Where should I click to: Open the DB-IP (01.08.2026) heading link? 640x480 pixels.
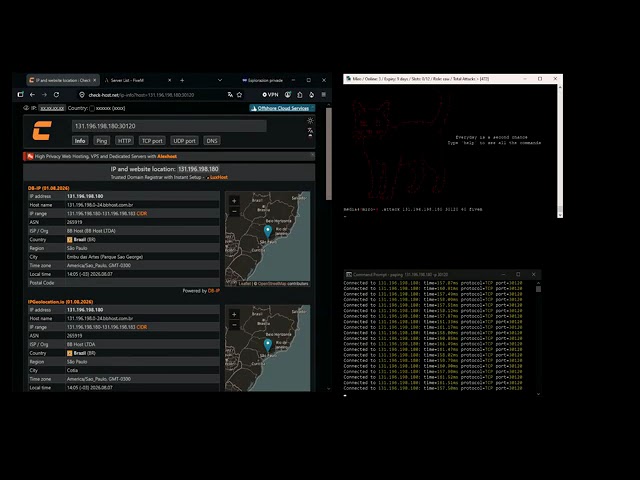[49, 188]
